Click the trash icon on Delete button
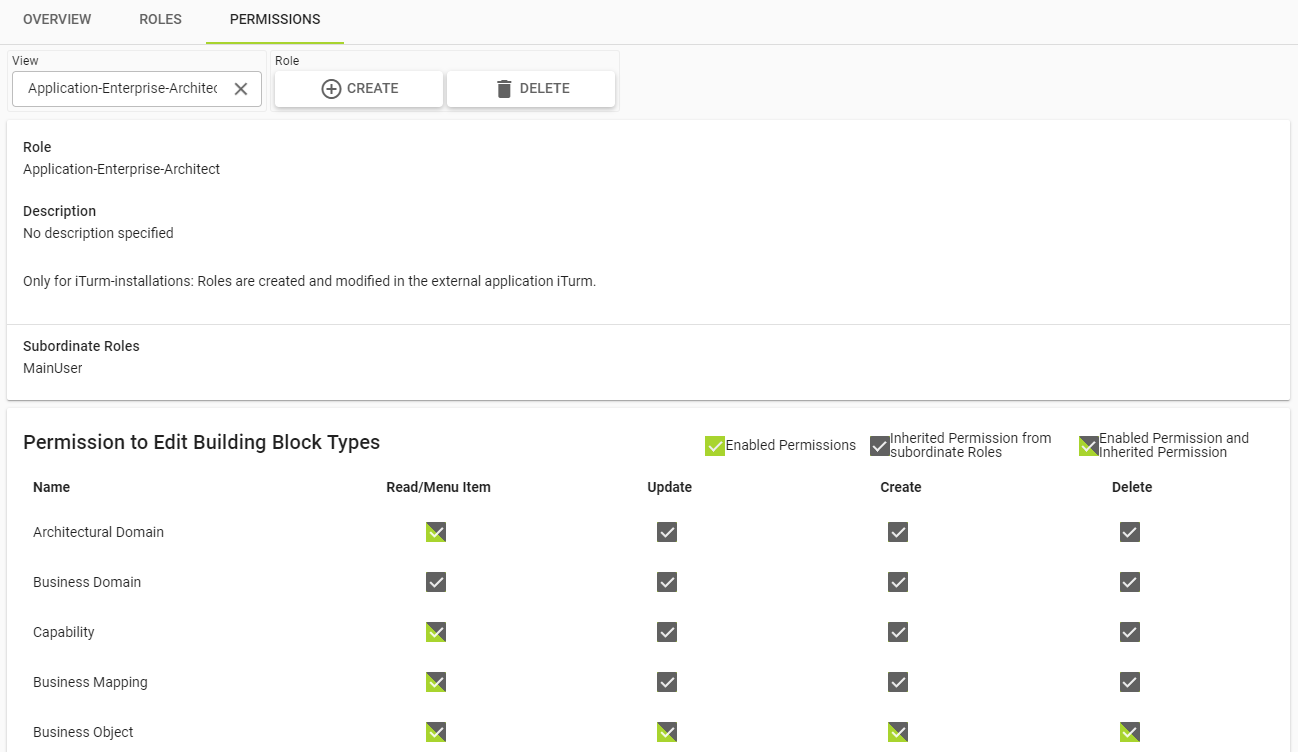 click(x=504, y=89)
